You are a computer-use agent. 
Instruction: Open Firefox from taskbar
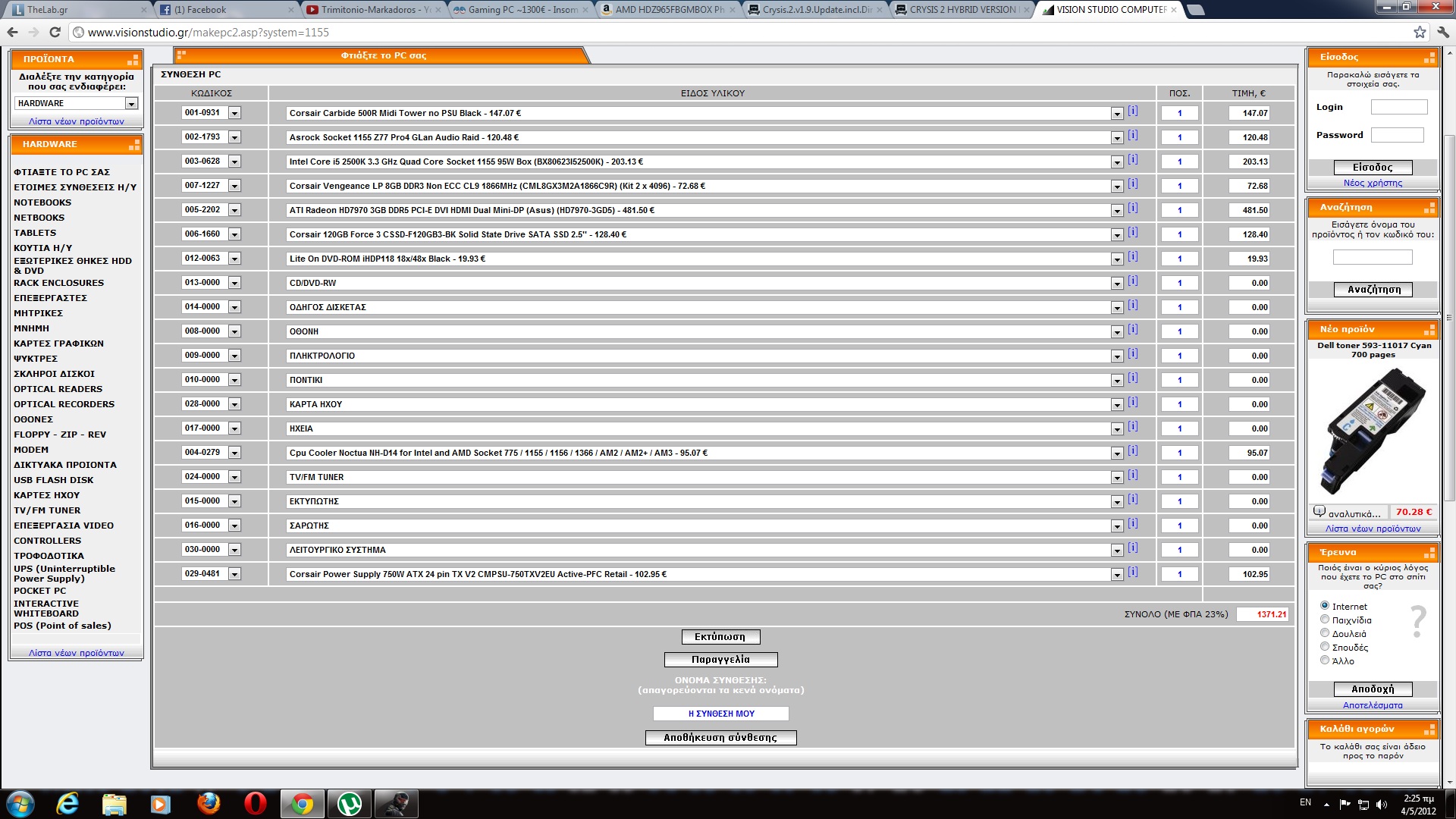pyautogui.click(x=209, y=804)
